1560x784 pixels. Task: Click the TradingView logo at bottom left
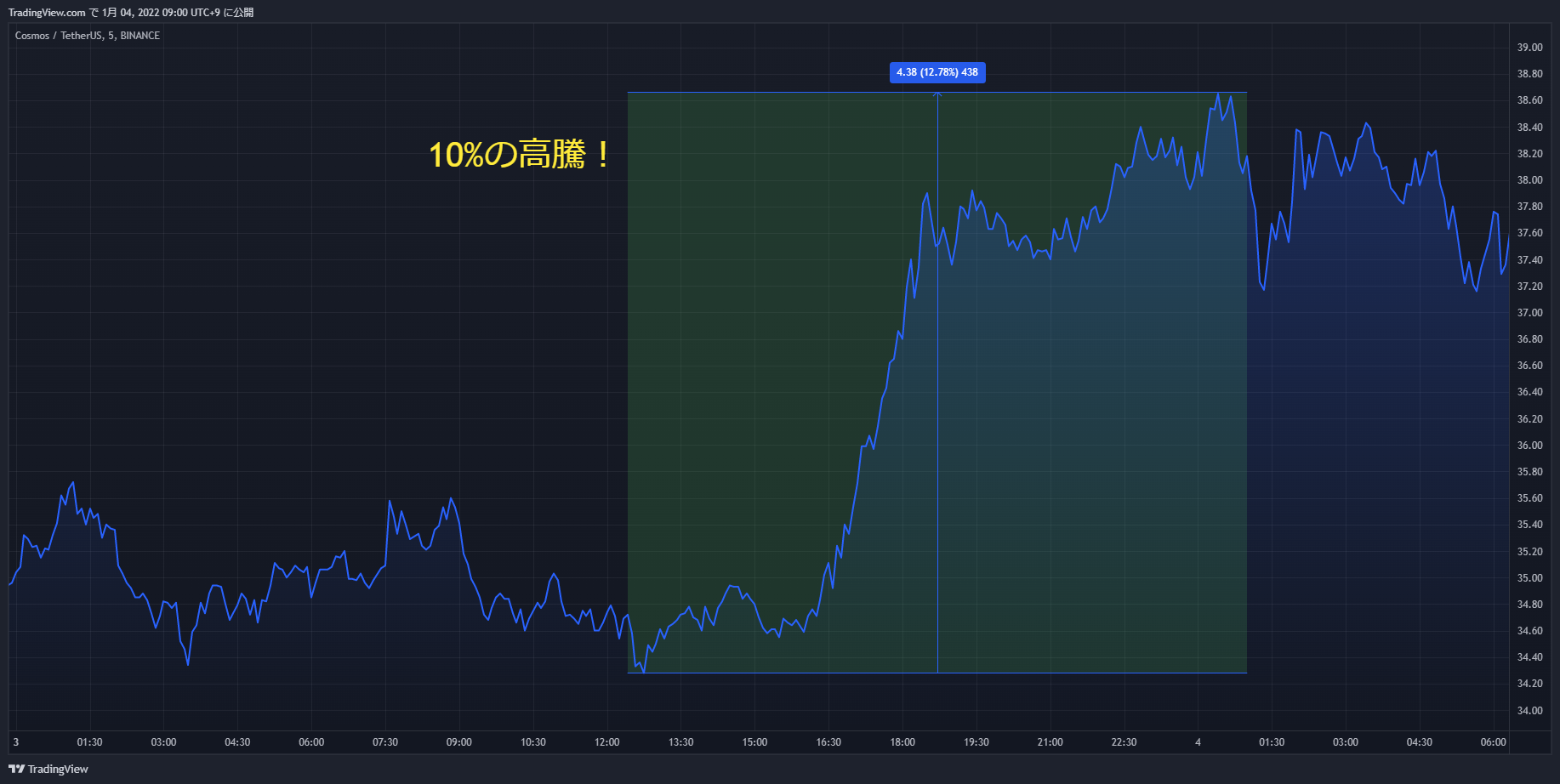point(48,769)
